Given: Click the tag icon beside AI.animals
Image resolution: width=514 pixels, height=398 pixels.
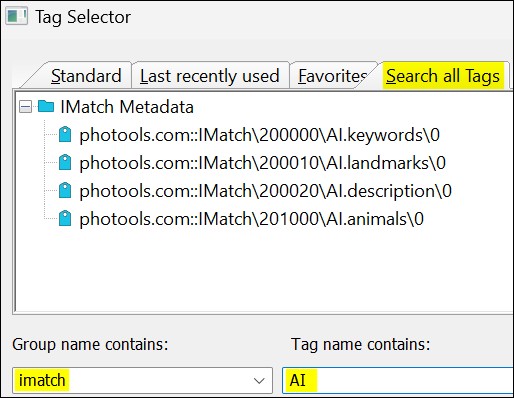Looking at the screenshot, I should pyautogui.click(x=65, y=219).
